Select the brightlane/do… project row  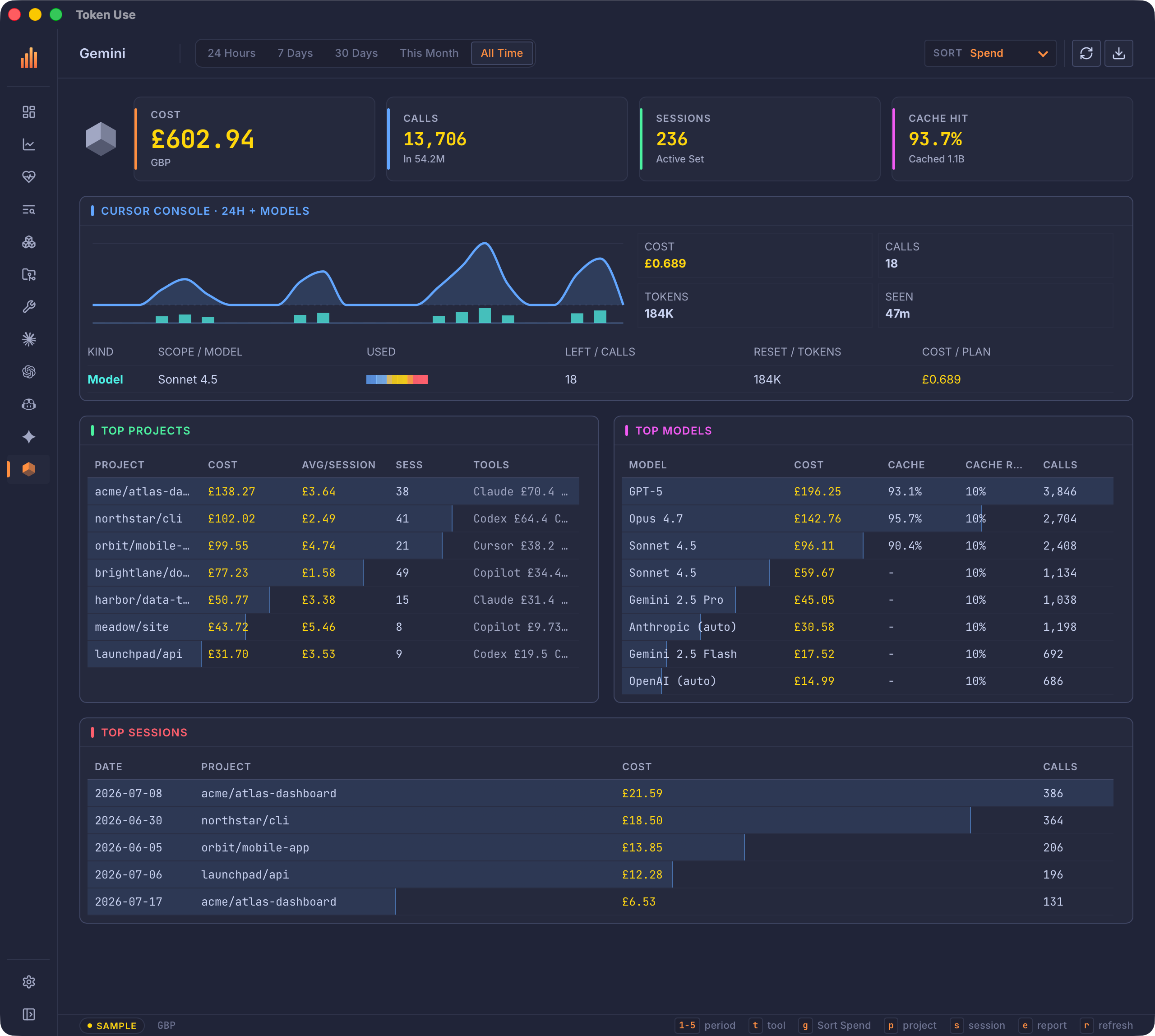coord(333,573)
